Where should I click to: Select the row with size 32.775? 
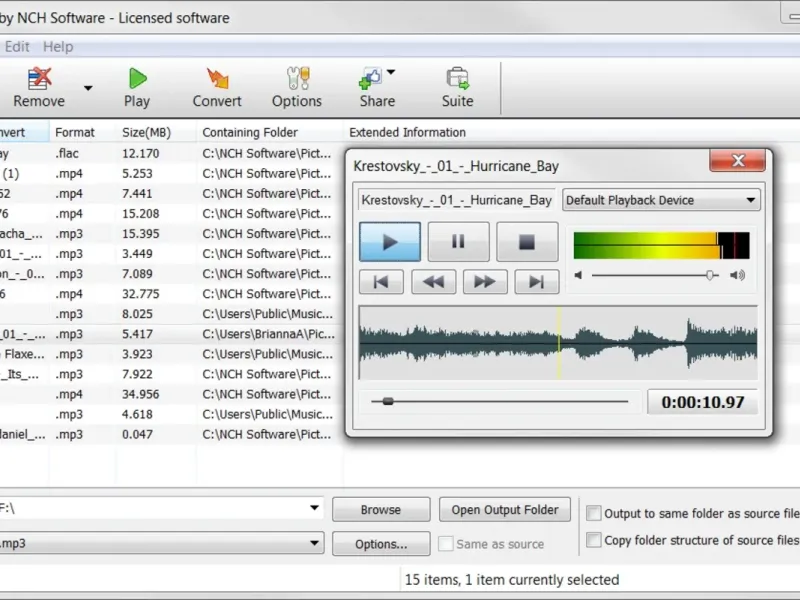(x=171, y=294)
